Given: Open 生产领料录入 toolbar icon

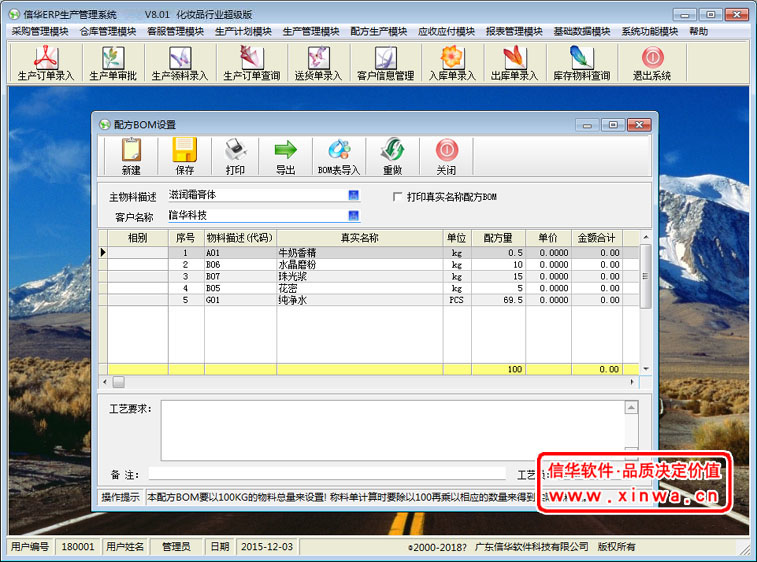Looking at the screenshot, I should pos(180,63).
